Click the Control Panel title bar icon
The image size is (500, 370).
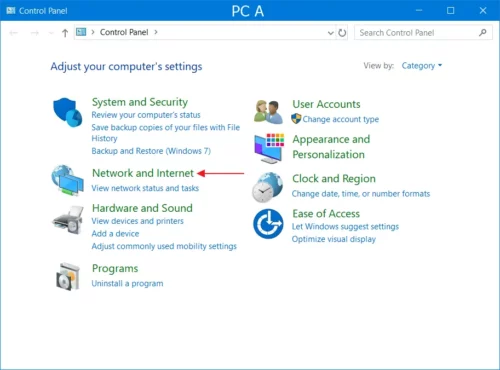click(11, 11)
